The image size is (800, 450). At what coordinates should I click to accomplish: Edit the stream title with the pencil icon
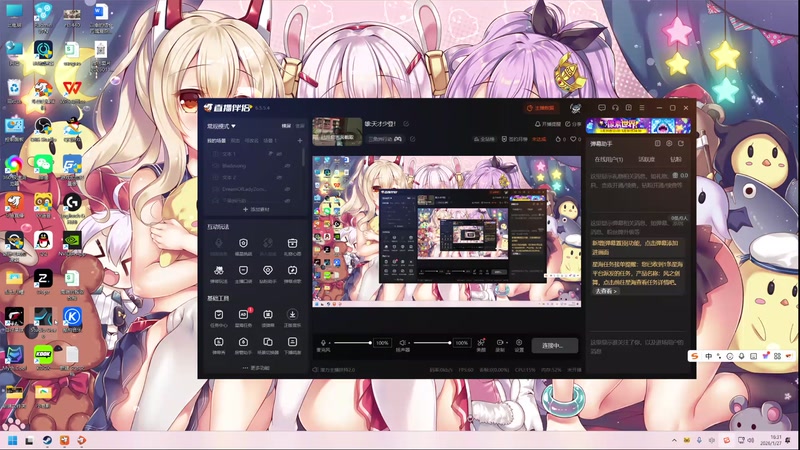[406, 124]
